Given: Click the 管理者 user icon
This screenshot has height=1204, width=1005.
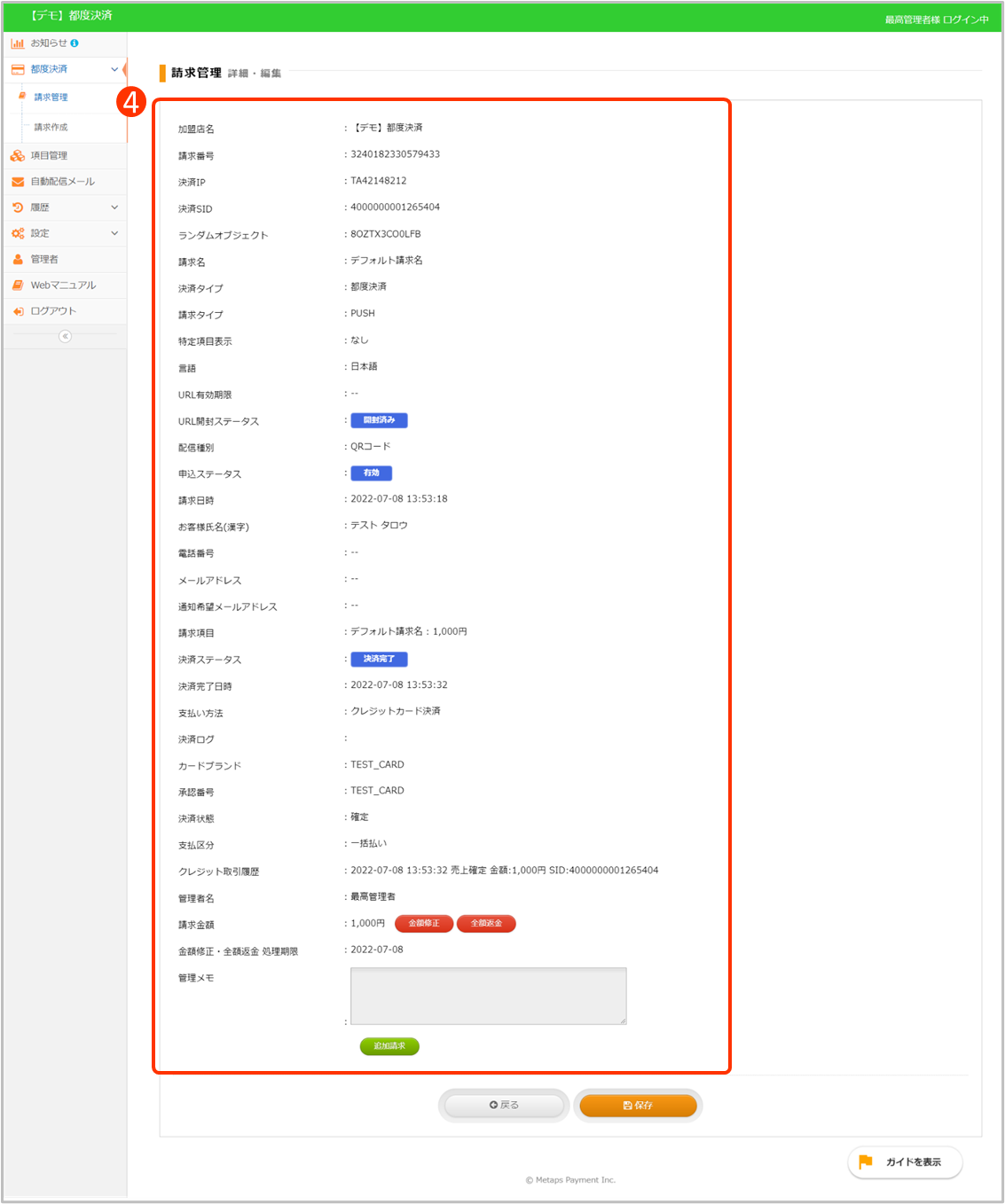Looking at the screenshot, I should [18, 260].
